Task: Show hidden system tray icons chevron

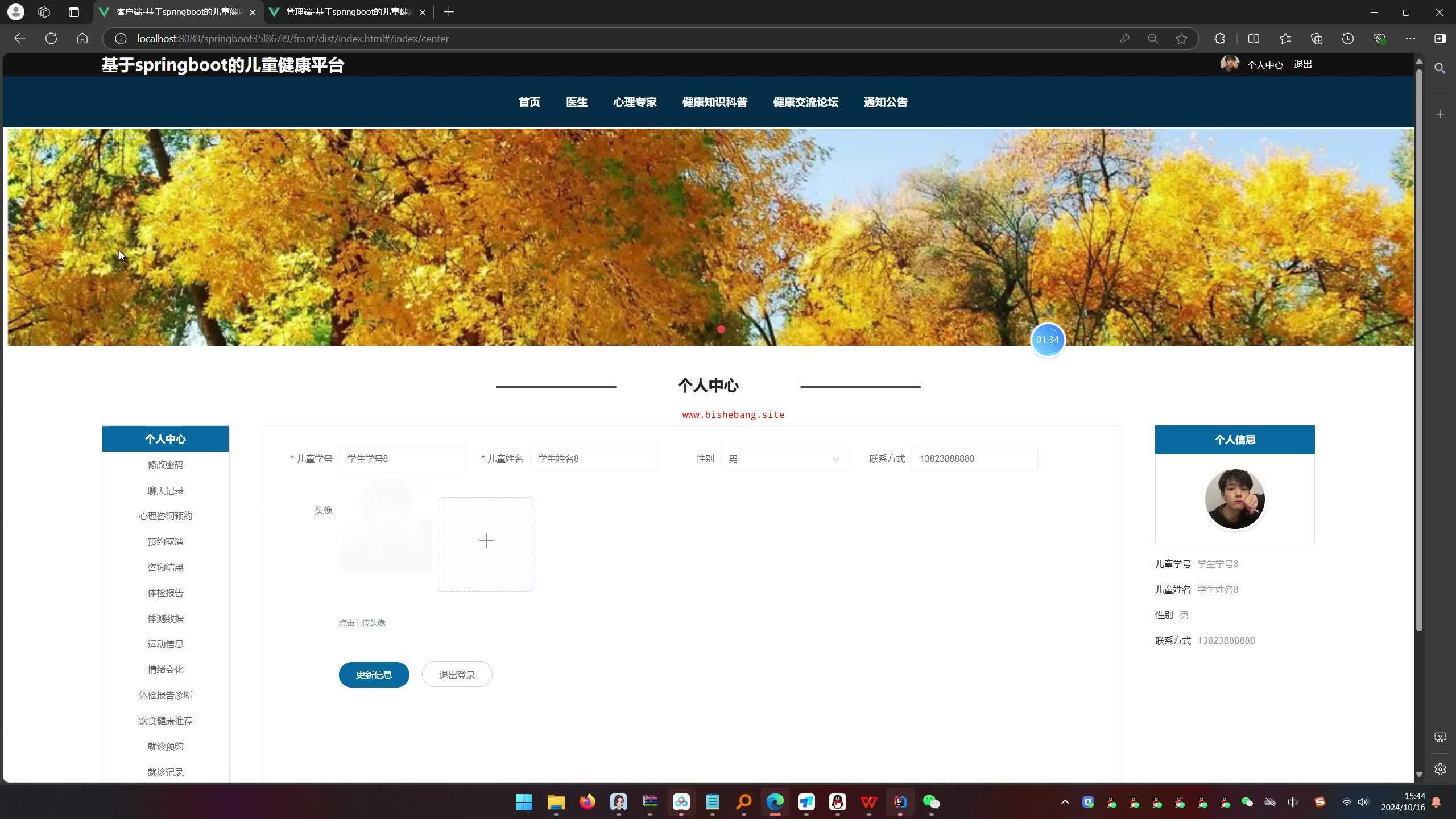Action: pos(1065,802)
